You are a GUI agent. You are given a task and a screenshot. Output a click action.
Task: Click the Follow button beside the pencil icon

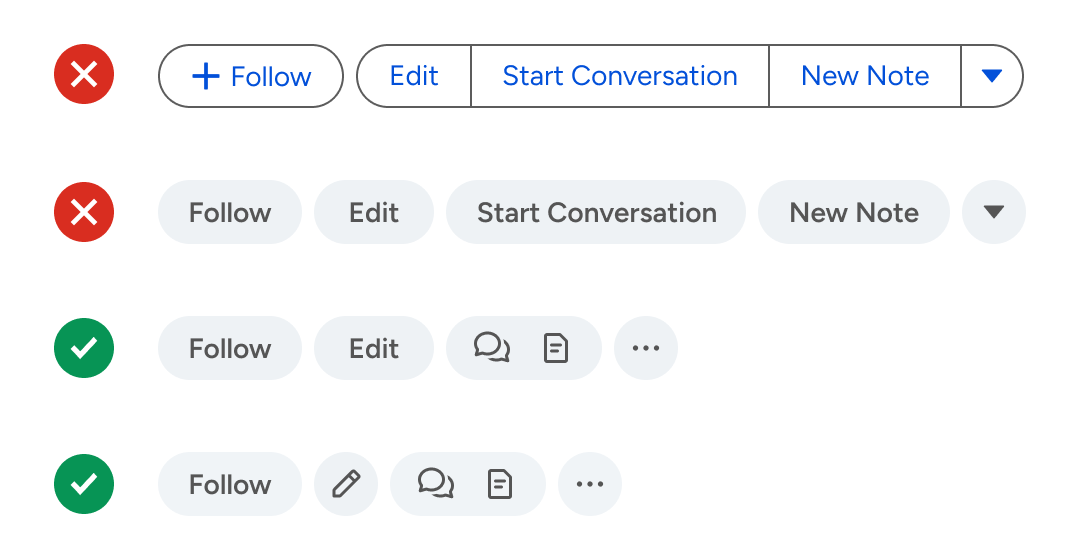point(230,484)
